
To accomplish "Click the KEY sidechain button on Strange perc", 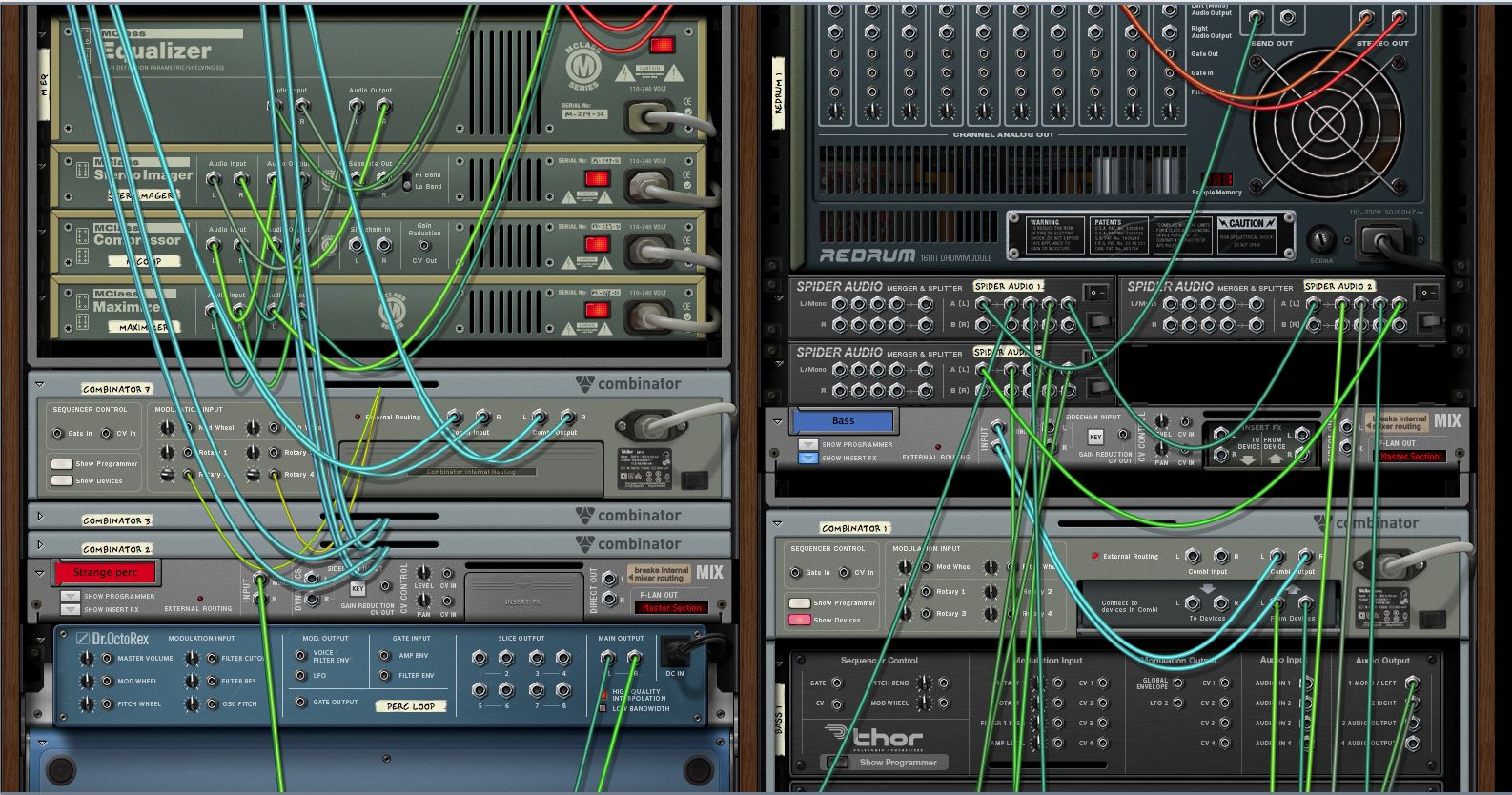I will coord(358,589).
